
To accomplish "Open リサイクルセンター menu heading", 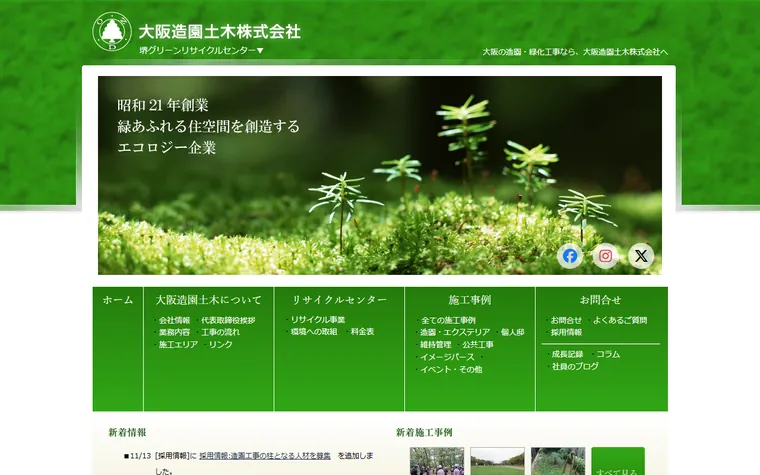I will point(339,300).
